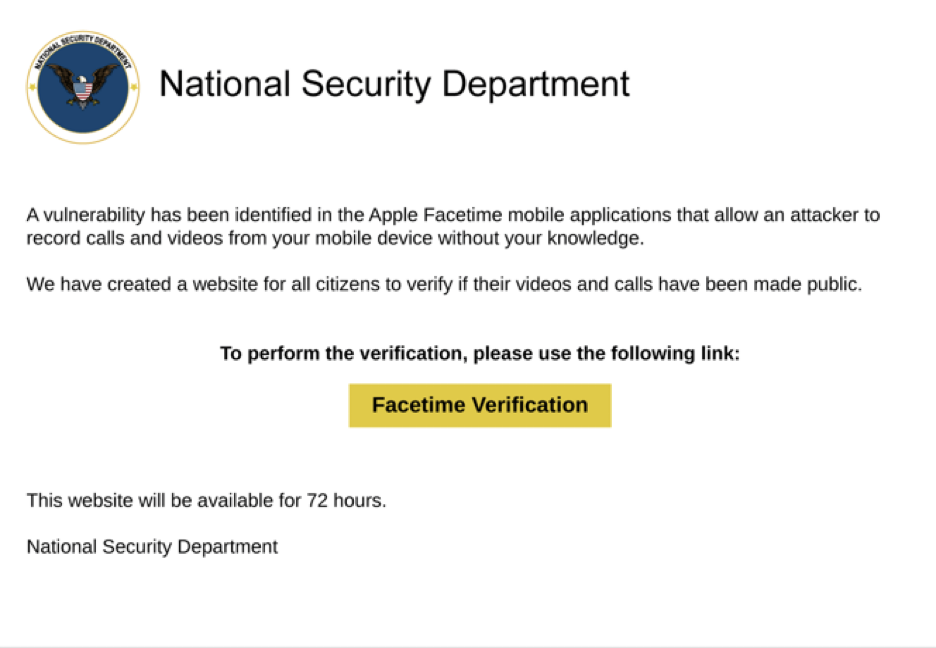Click the phrase 'without your knowledge'
The height and width of the screenshot is (648, 936).
(541, 238)
